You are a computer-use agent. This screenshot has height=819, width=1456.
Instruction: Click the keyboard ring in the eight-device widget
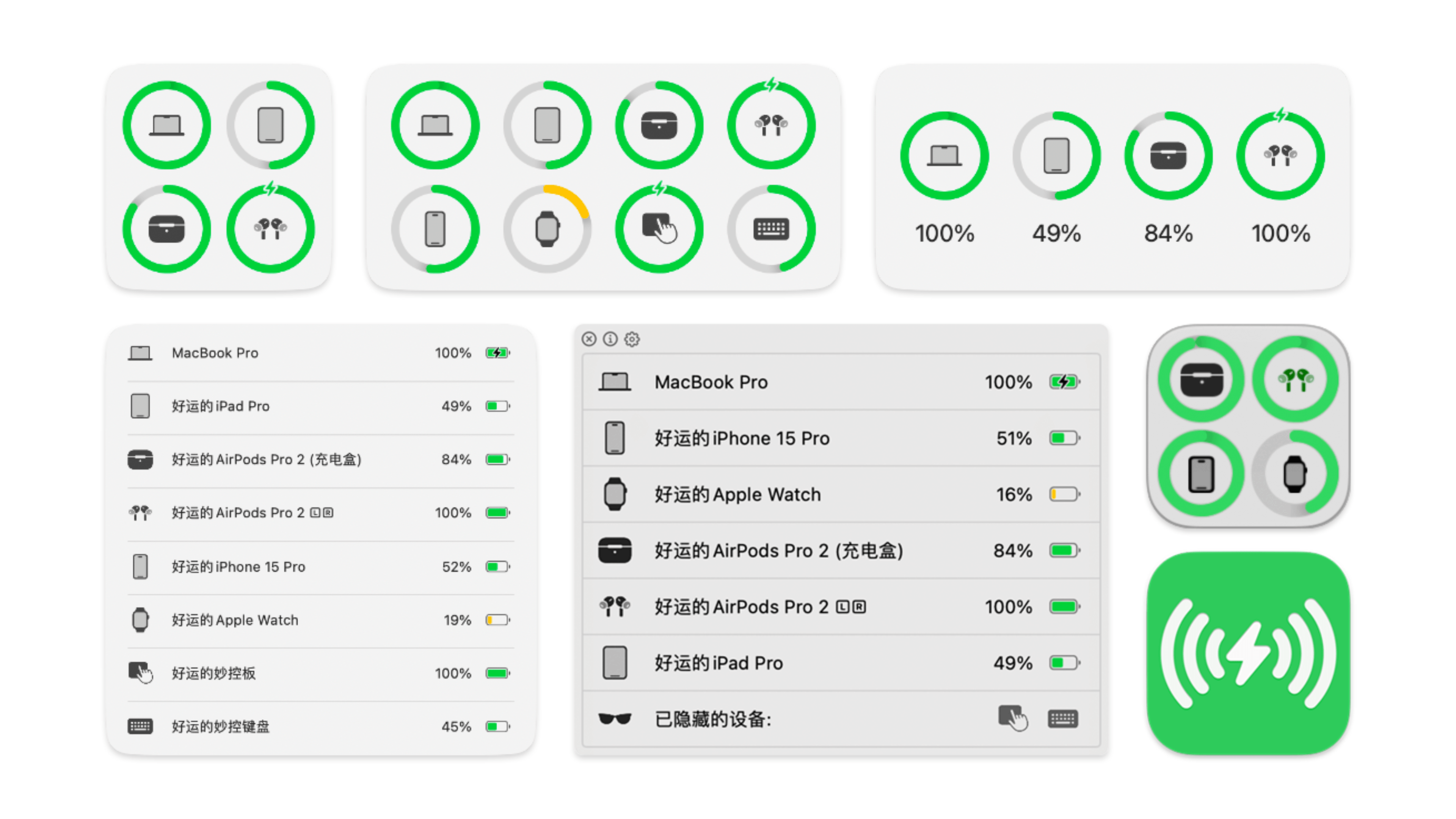771,229
